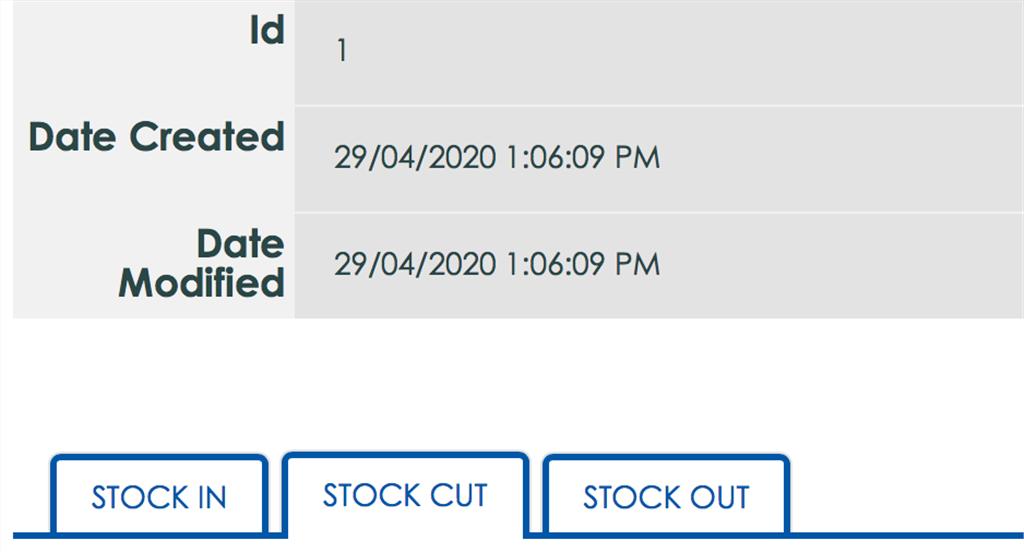Image resolution: width=1024 pixels, height=552 pixels.
Task: Select the STOCK OUT tab
Action: (666, 497)
